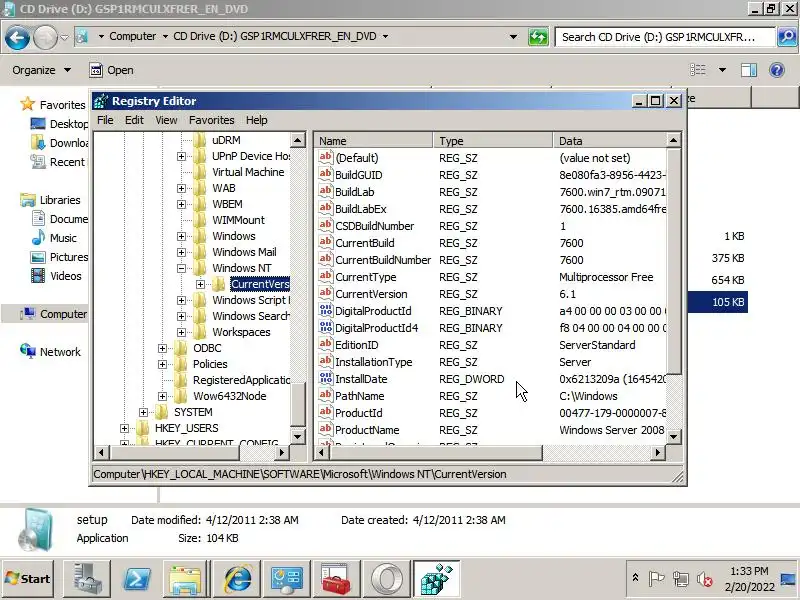
Task: Expand the Wow6432Node registry key
Action: (162, 396)
